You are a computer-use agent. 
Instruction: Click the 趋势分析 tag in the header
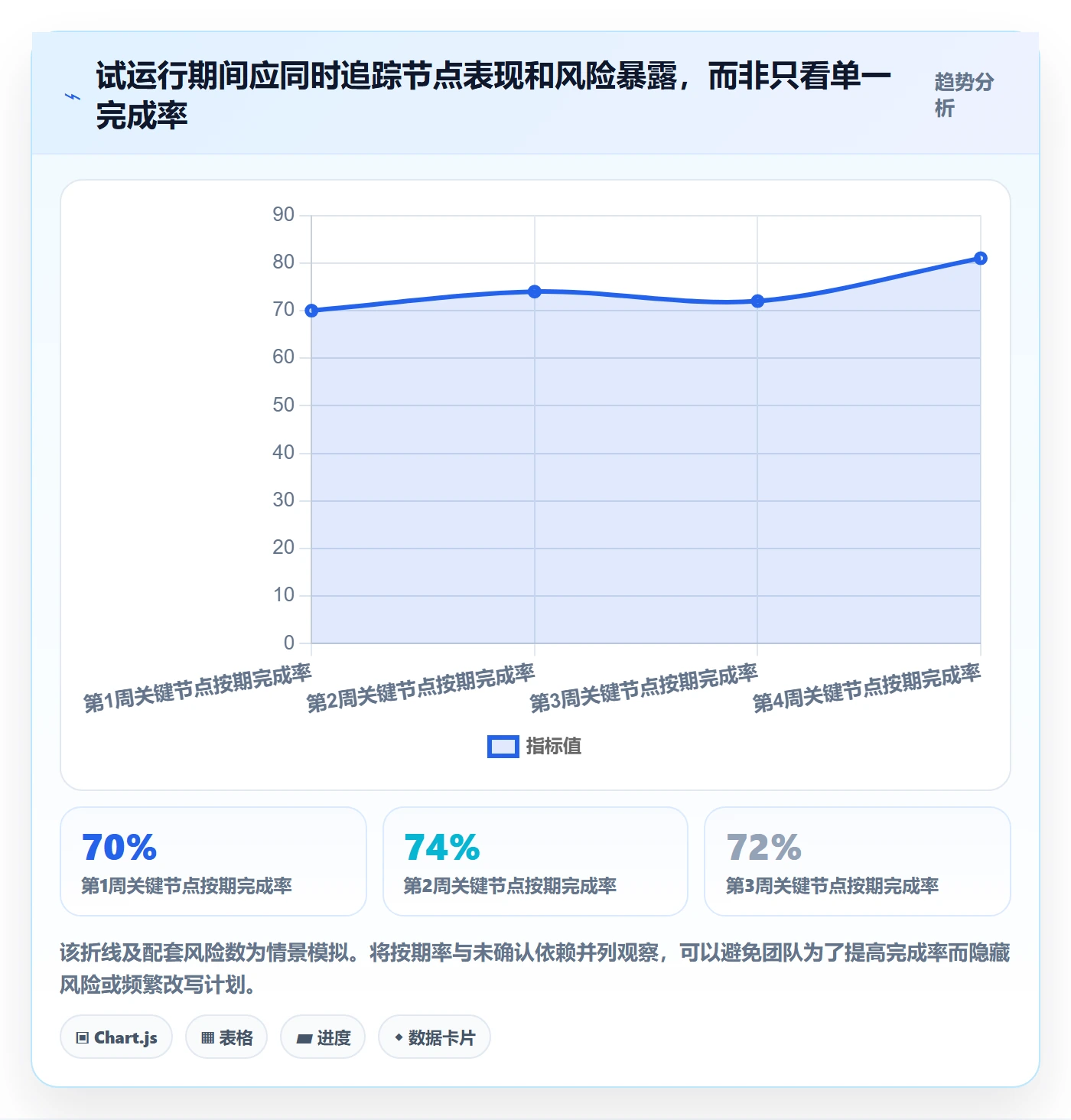click(965, 95)
